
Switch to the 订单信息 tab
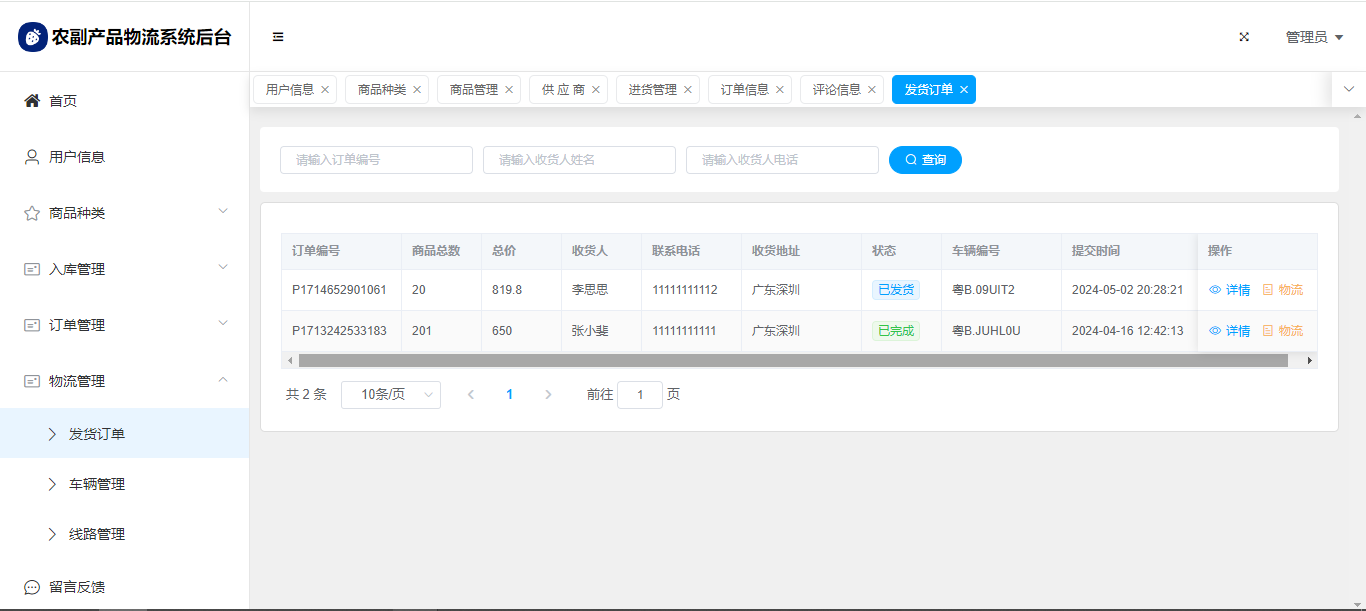pyautogui.click(x=745, y=90)
